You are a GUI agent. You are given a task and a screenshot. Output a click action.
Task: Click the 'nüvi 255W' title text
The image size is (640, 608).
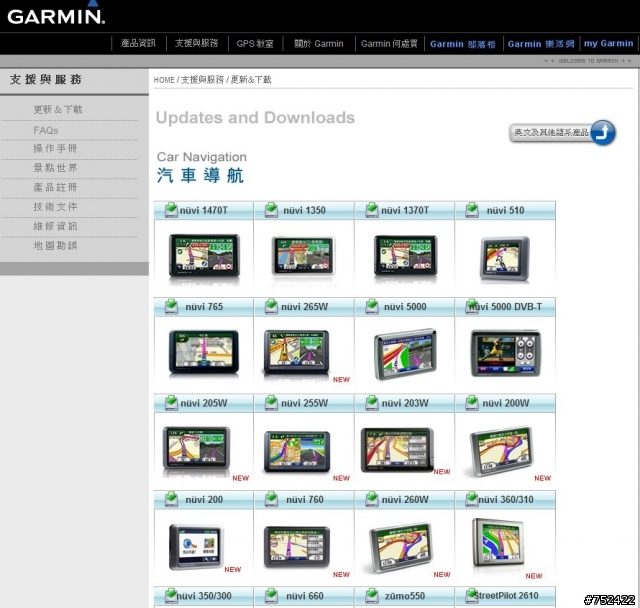click(304, 403)
